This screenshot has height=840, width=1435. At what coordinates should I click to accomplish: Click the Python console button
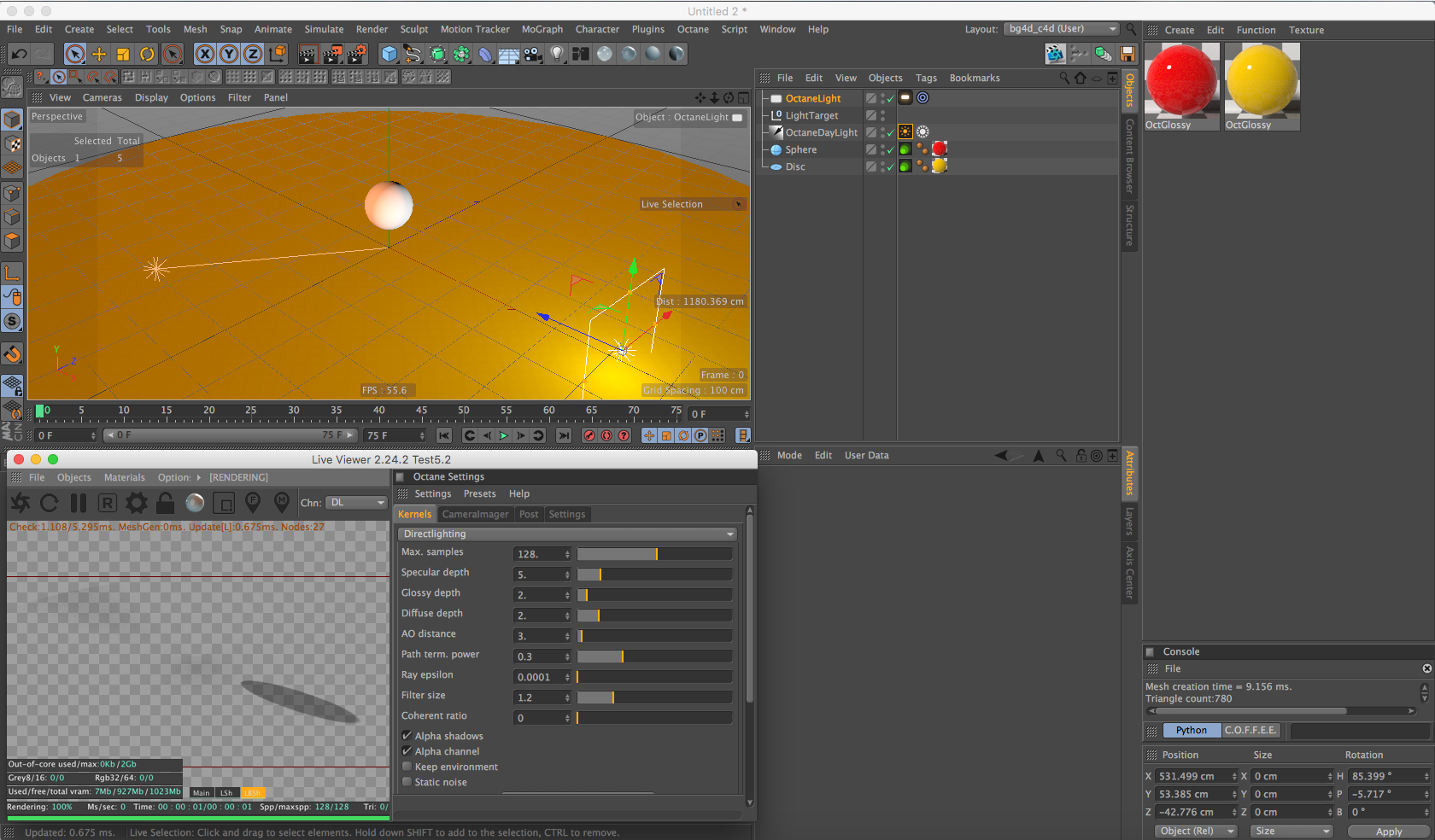pos(1191,730)
